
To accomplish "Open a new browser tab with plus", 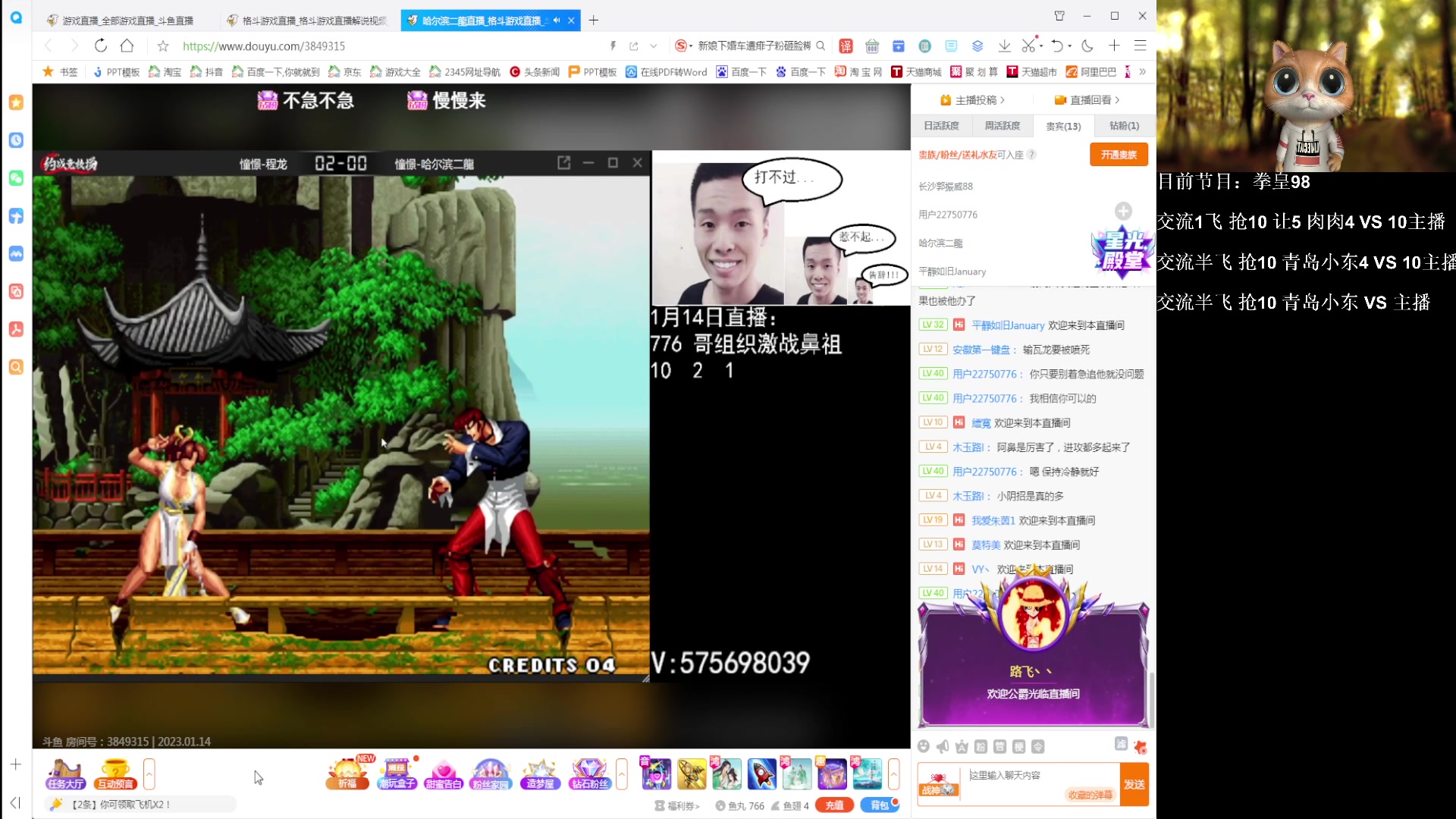I will pyautogui.click(x=594, y=20).
